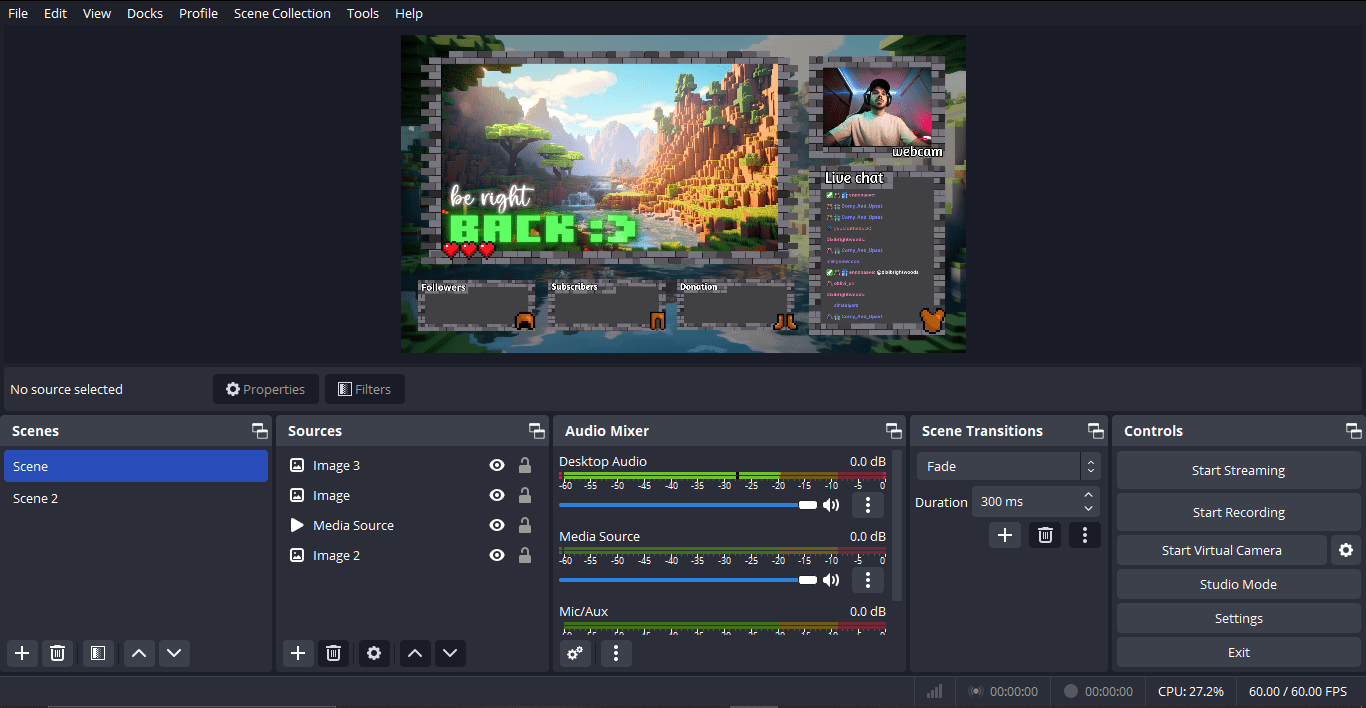The image size is (1366, 708).
Task: Open the File menu
Action: (x=18, y=13)
